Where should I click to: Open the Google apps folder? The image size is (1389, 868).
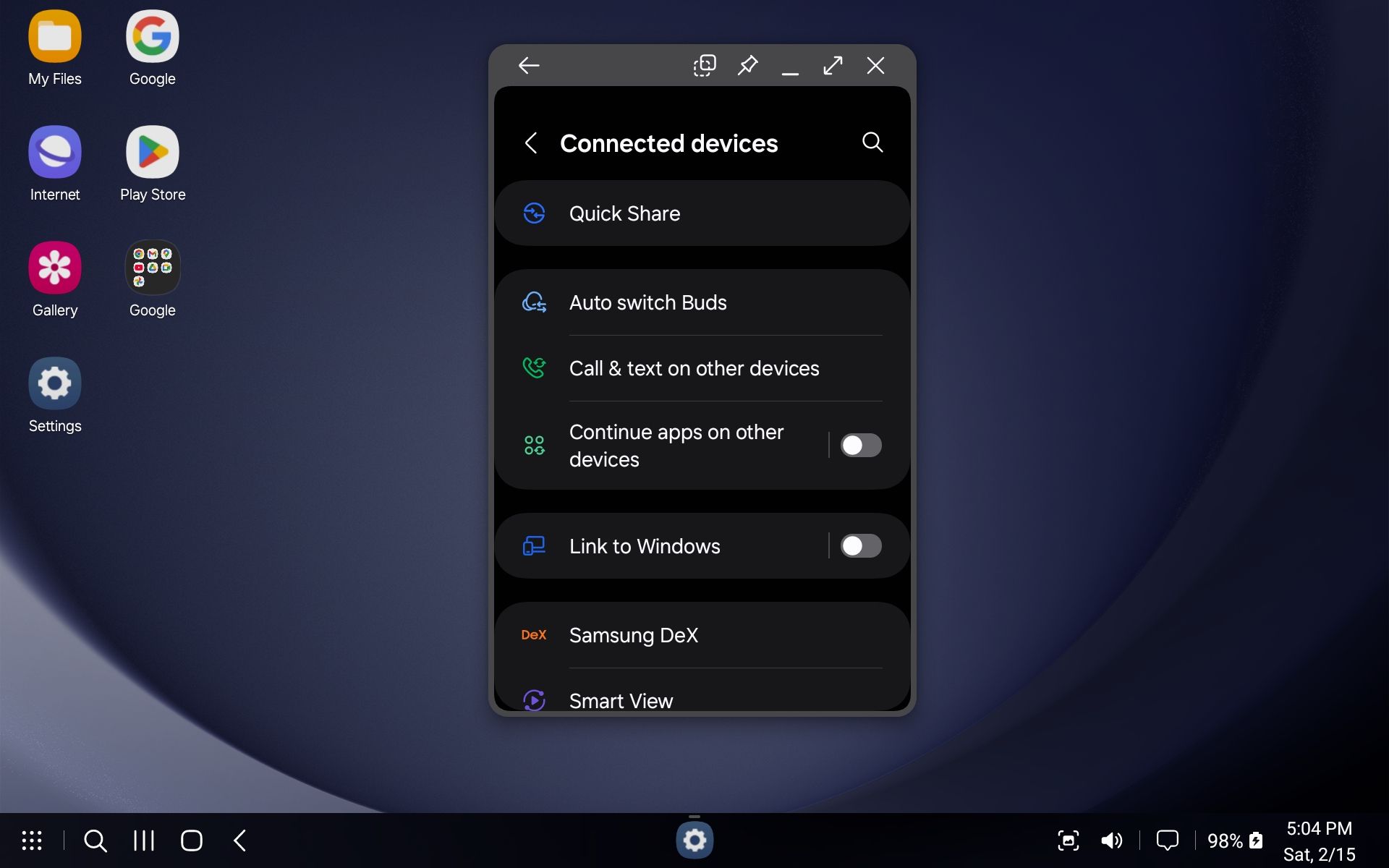click(152, 267)
